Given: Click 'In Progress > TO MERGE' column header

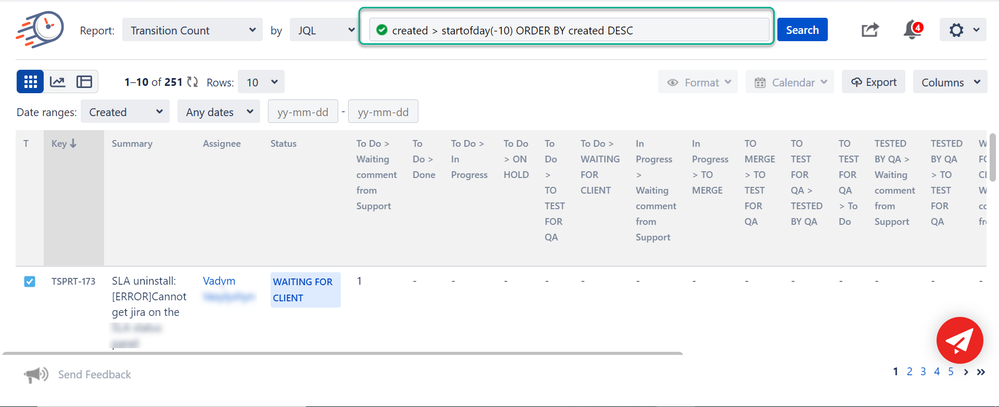Looking at the screenshot, I should point(710,167).
